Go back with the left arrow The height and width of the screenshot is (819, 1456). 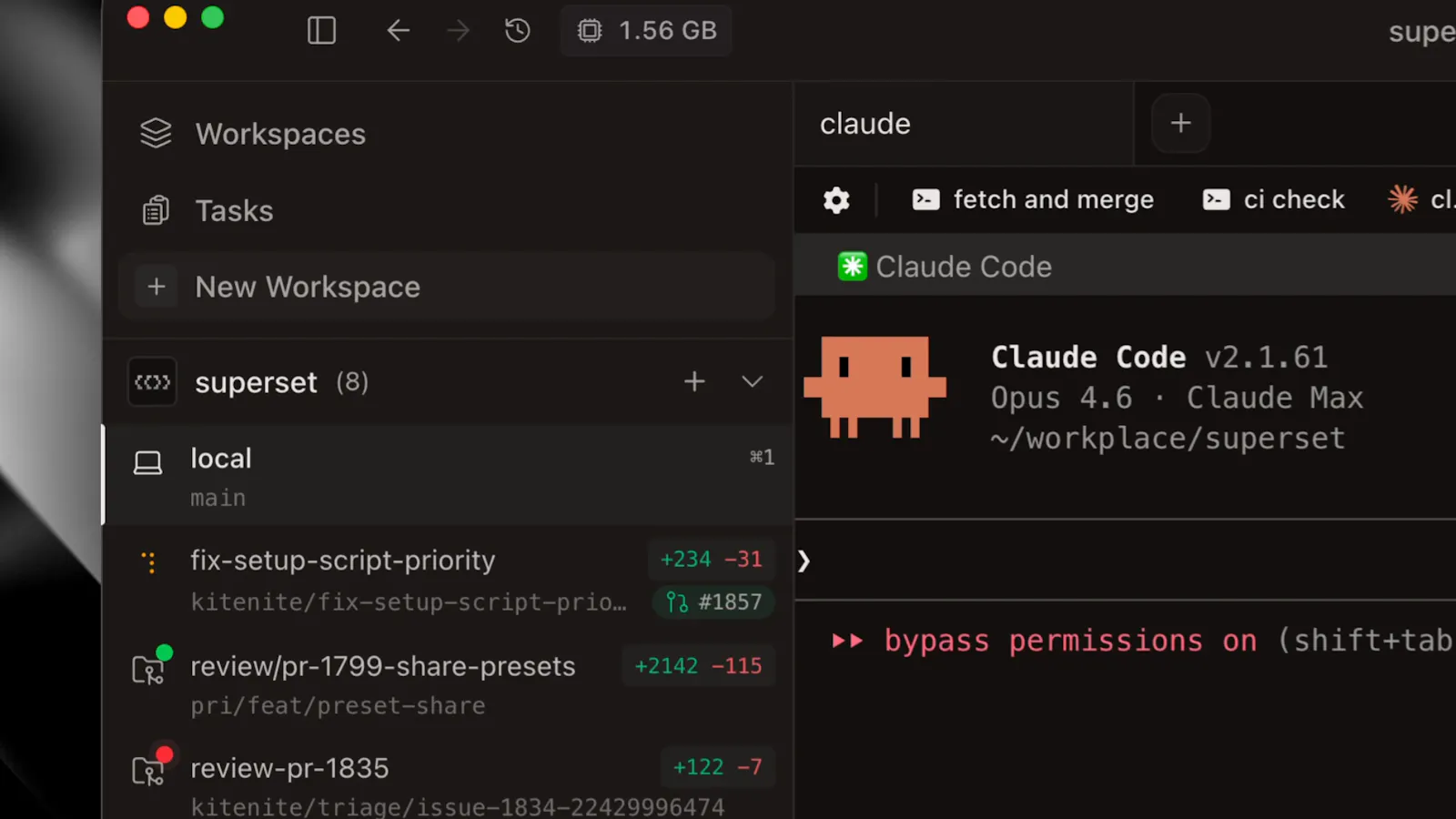(x=399, y=31)
